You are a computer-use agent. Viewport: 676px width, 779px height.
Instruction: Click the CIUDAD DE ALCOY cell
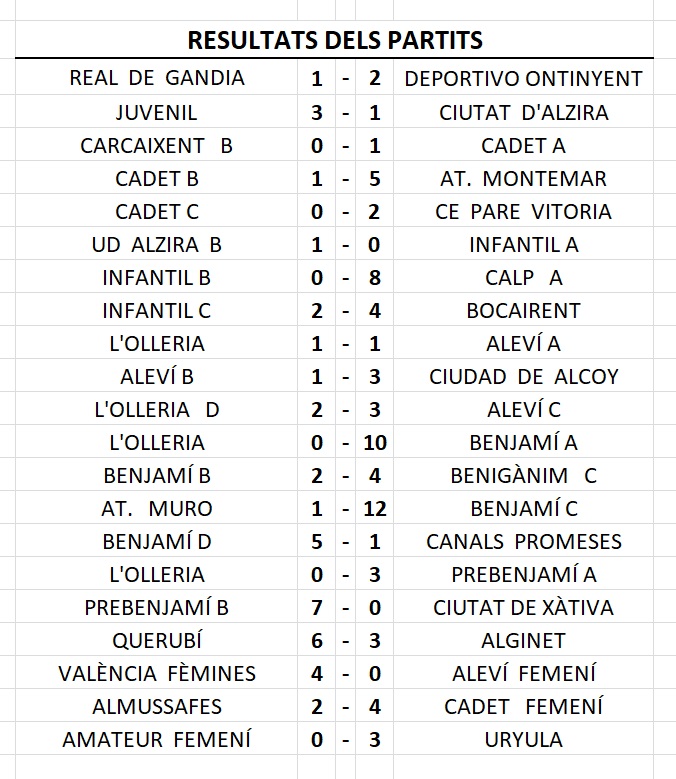click(524, 376)
